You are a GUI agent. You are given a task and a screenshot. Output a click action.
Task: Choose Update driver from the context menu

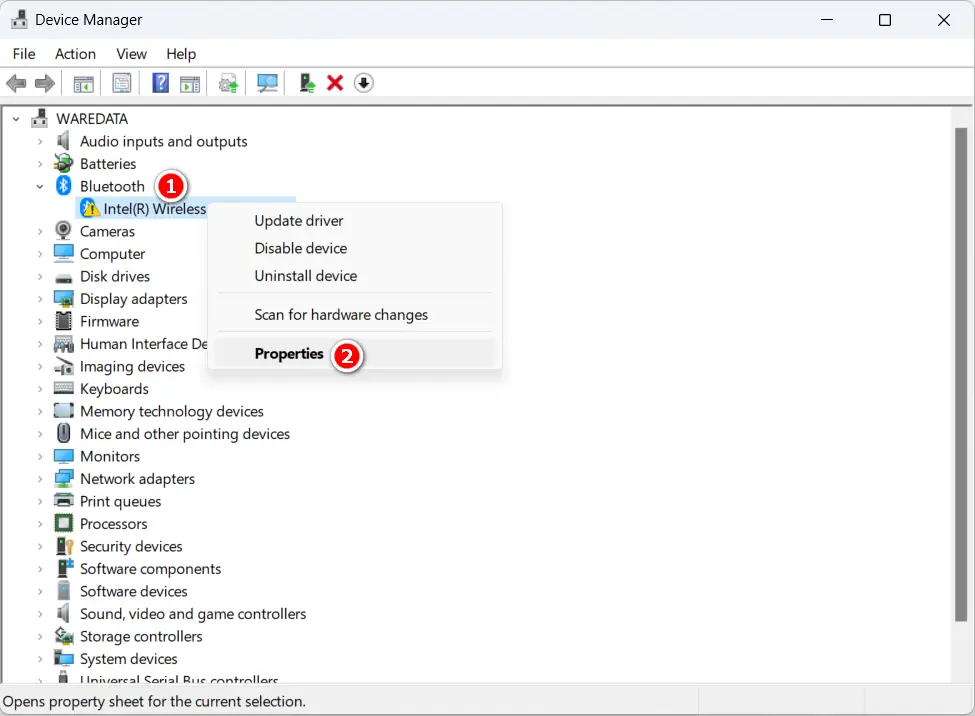tap(298, 220)
